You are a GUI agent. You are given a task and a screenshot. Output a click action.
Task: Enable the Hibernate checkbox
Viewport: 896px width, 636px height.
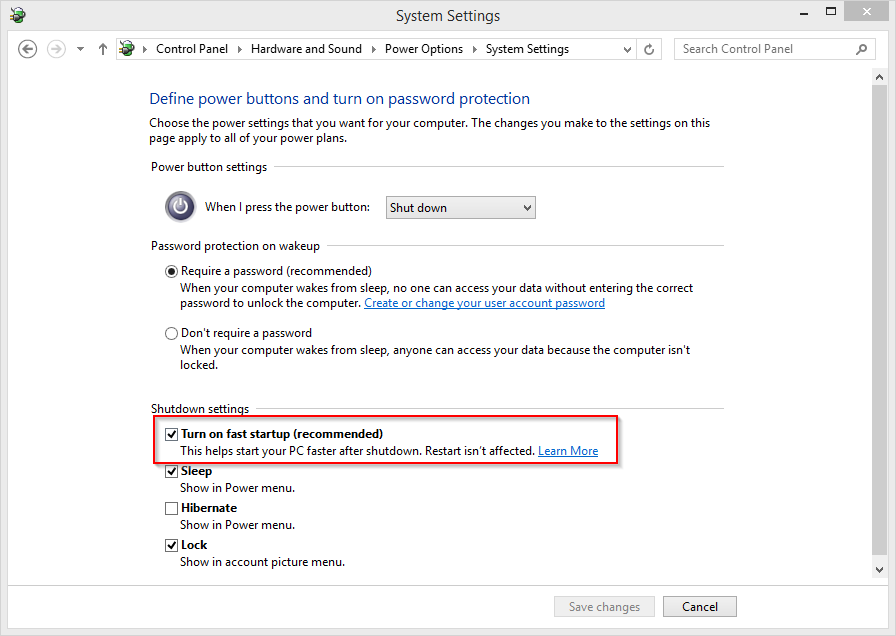pos(171,508)
